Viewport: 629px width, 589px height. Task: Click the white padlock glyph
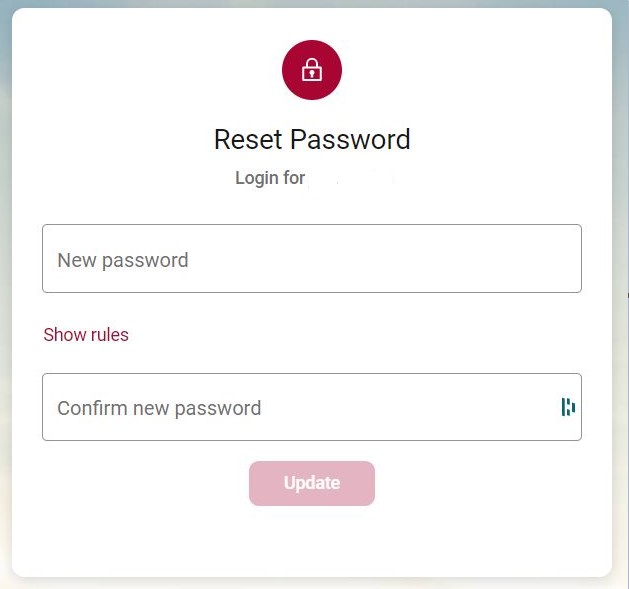(312, 70)
